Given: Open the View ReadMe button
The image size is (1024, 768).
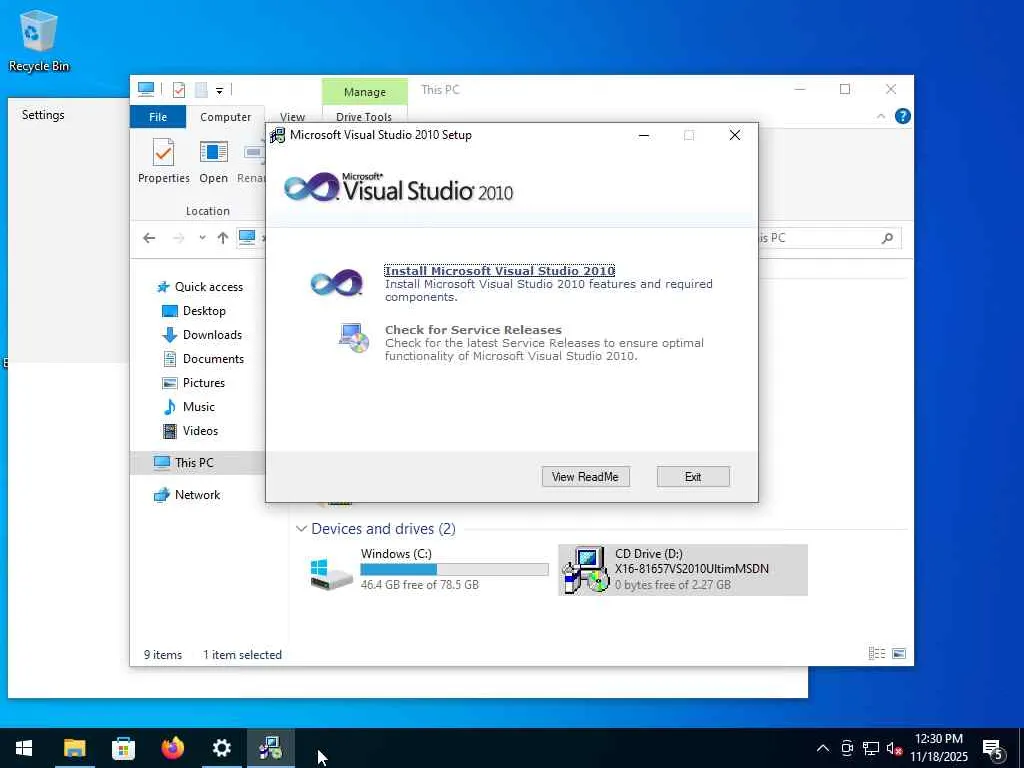Looking at the screenshot, I should click(585, 477).
